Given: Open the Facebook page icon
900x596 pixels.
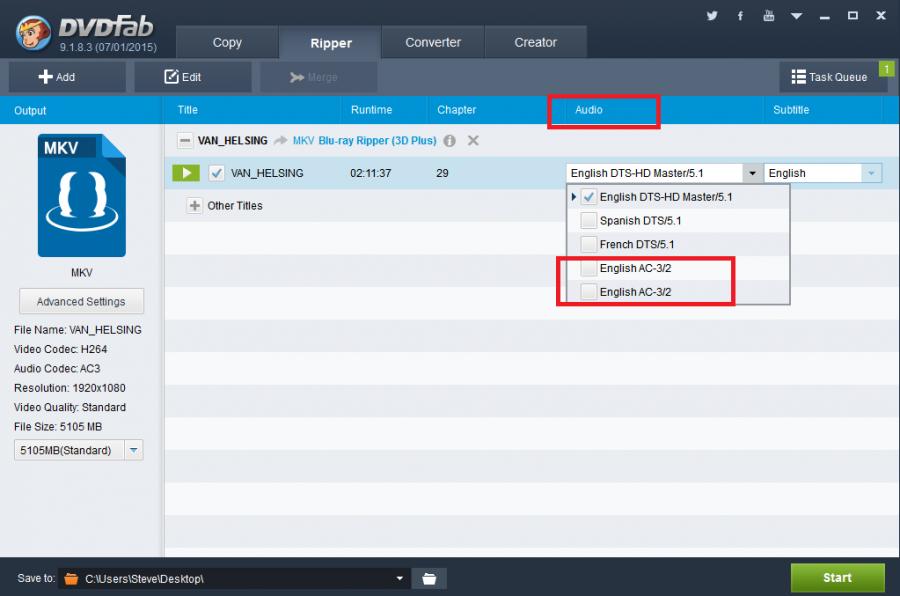Looking at the screenshot, I should pyautogui.click(x=740, y=16).
